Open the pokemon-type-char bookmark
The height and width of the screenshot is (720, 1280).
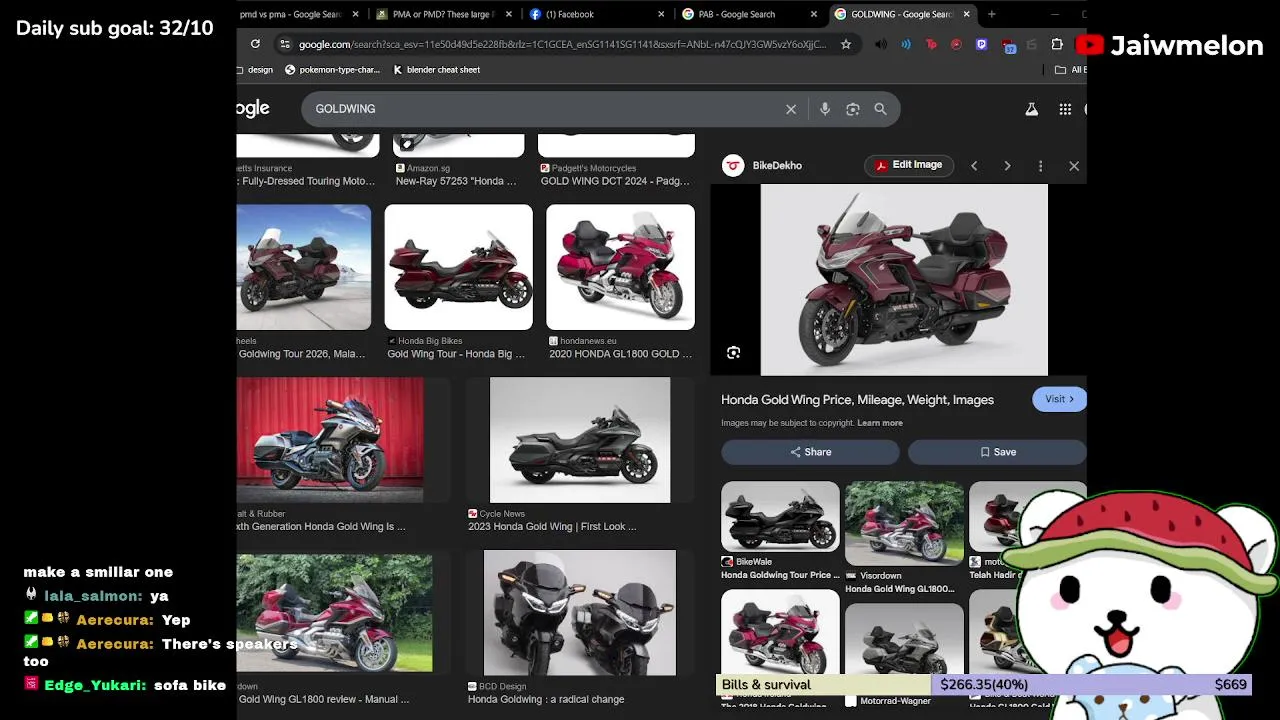coord(332,70)
